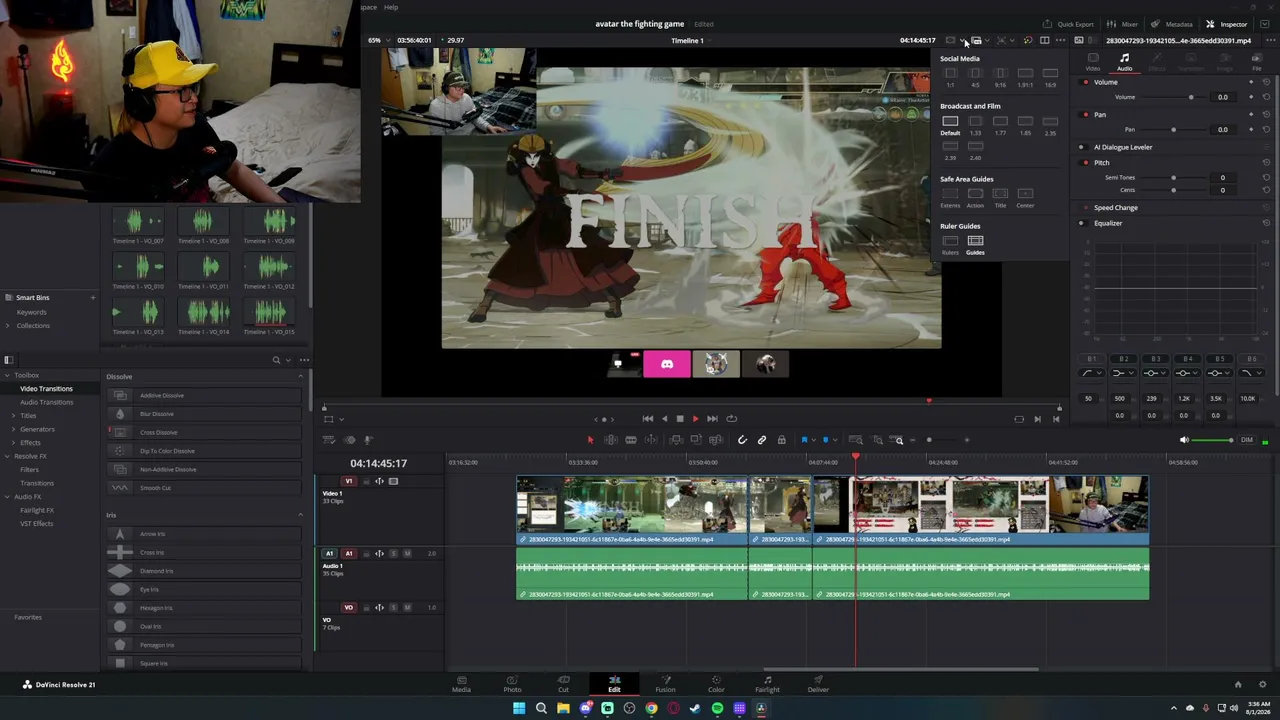The width and height of the screenshot is (1280, 720).
Task: Expand the Titles category
Action: (x=14, y=415)
